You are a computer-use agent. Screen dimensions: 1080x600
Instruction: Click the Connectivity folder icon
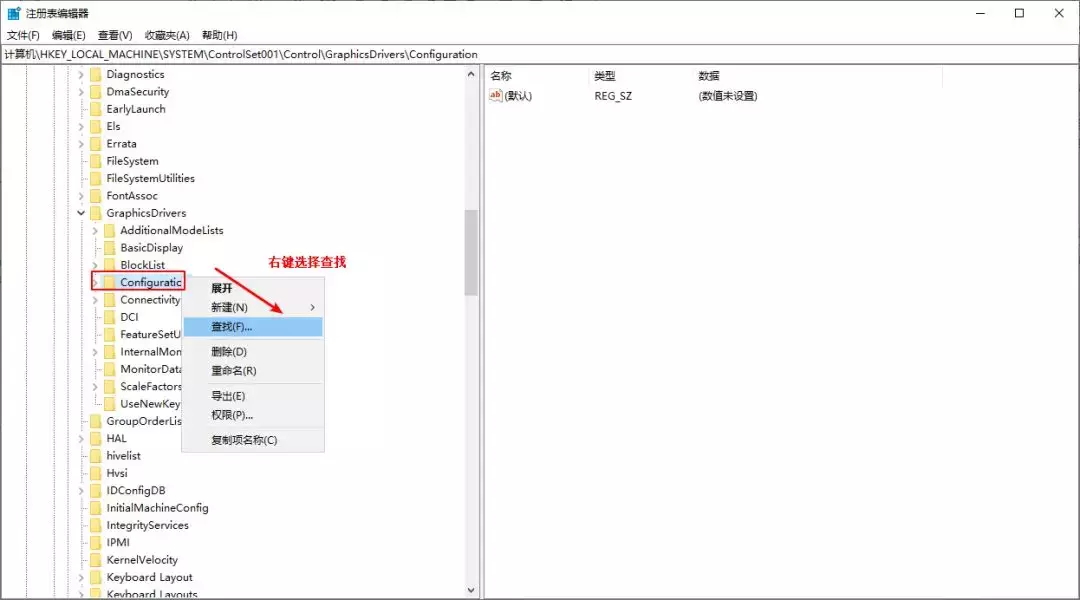click(110, 300)
